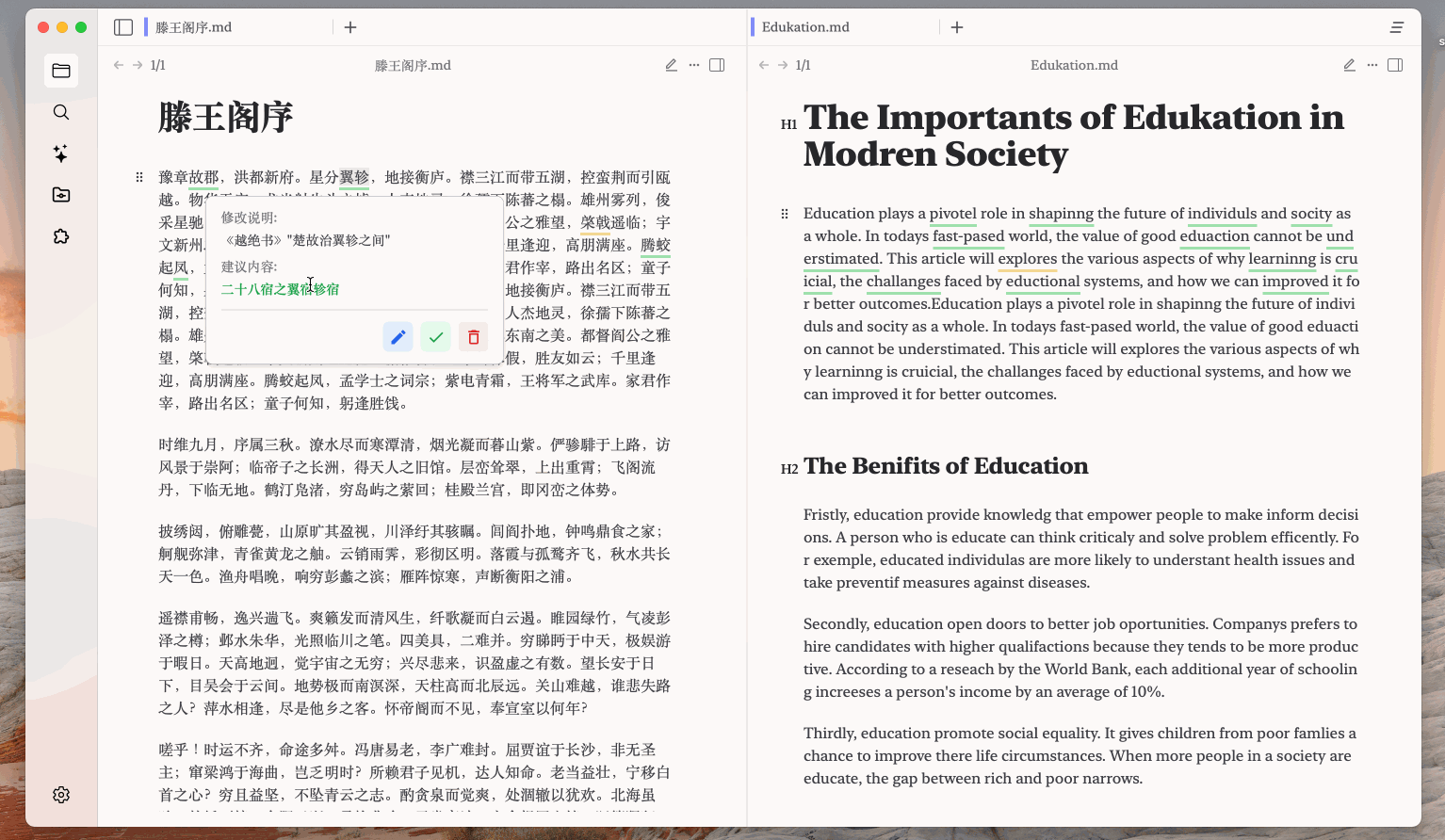Add new tab next to Edukation.md
Screen dimensions: 1445x840
point(957,27)
